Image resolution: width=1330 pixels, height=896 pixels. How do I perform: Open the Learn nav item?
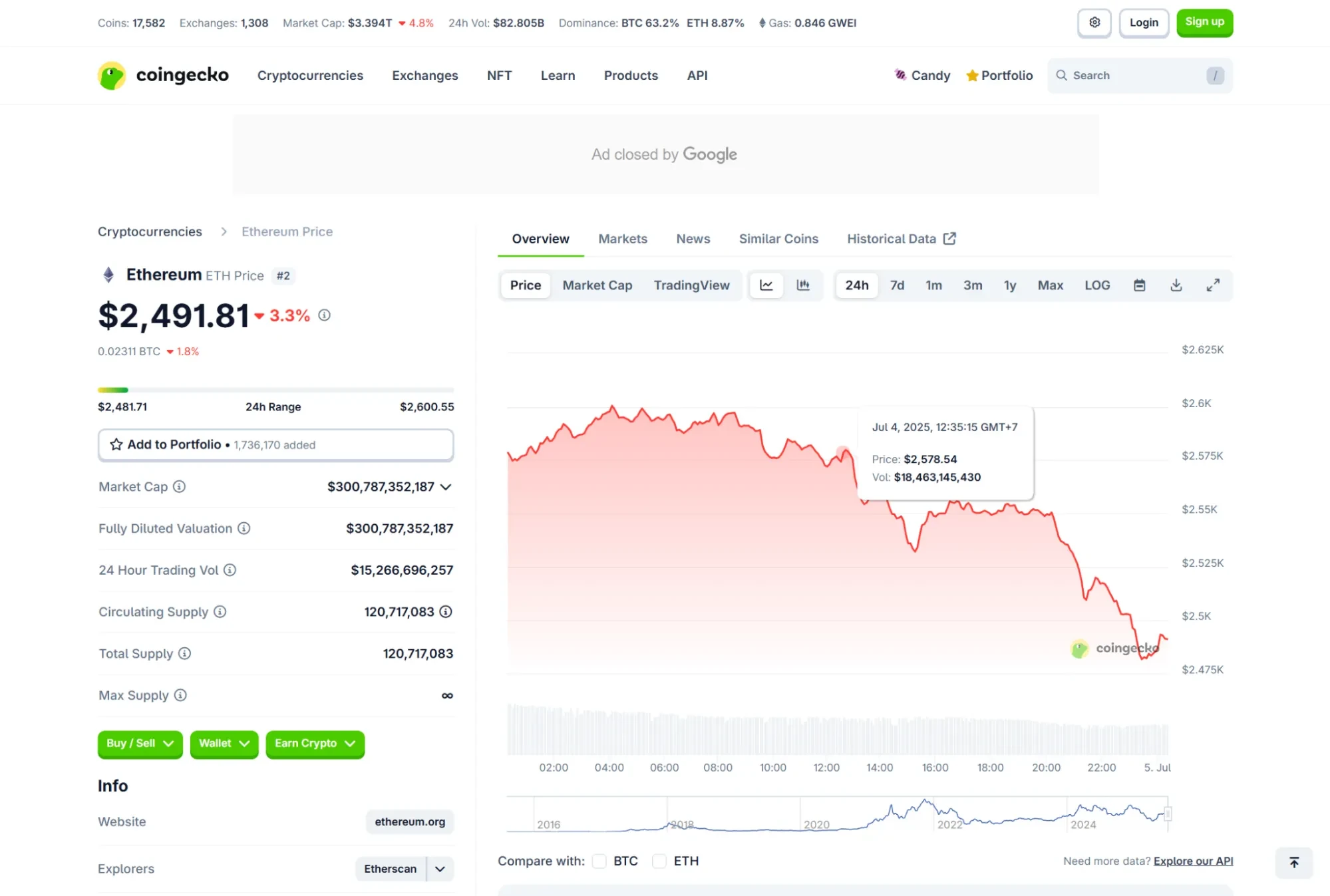coord(558,75)
